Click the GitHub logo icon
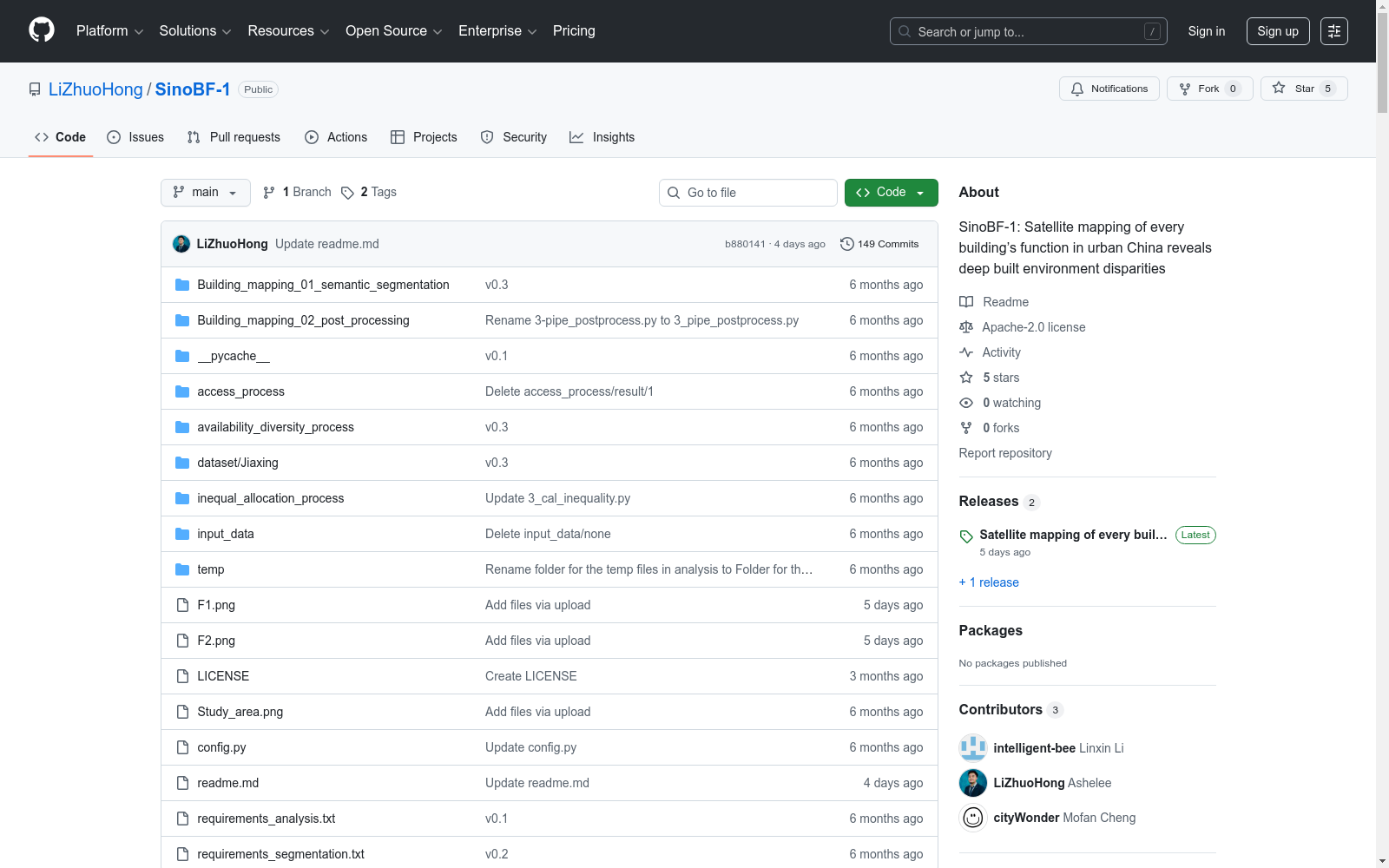 (x=42, y=30)
